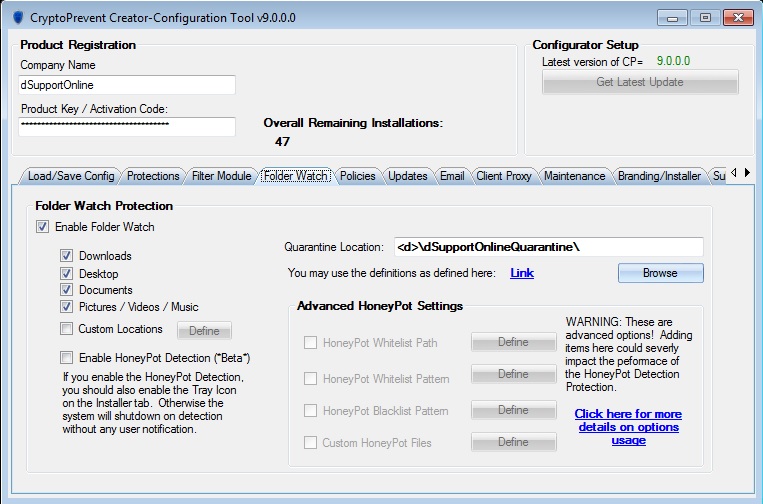Click the remaining installations count '47'
The height and width of the screenshot is (504, 763).
(282, 142)
